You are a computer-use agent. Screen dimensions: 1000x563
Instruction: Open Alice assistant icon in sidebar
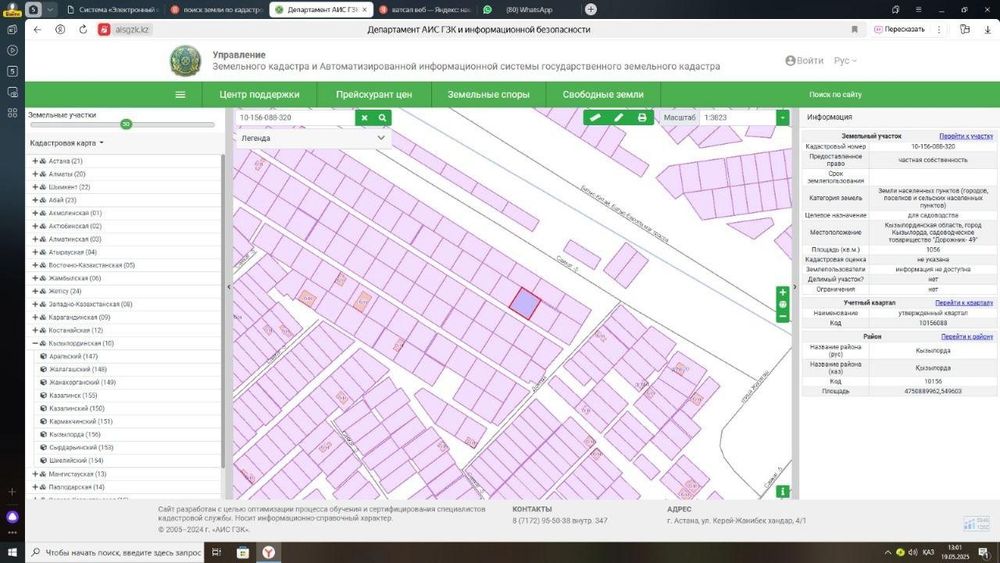coord(12,517)
